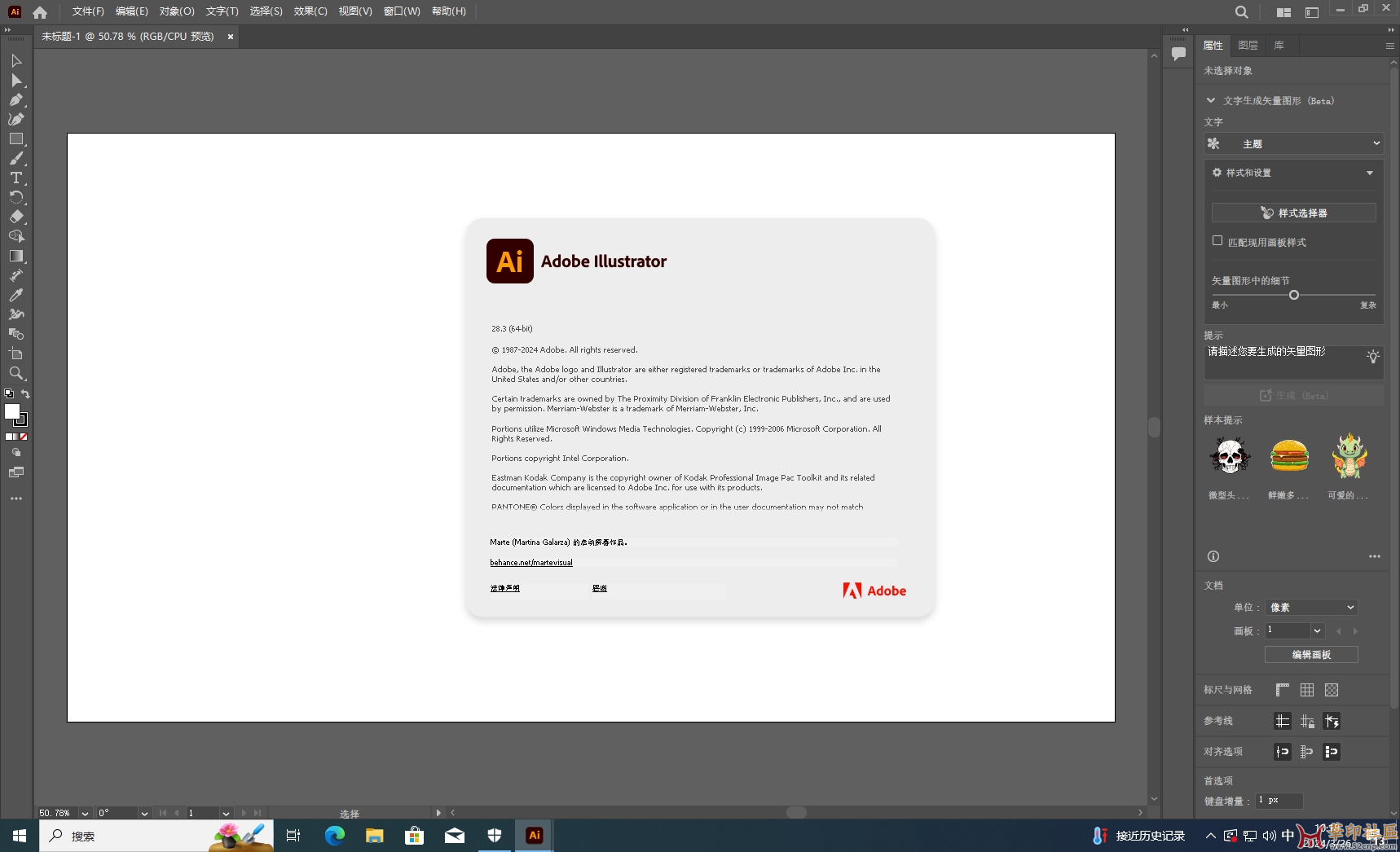The height and width of the screenshot is (852, 1400).
Task: Toggle smart guides
Action: tap(1332, 721)
